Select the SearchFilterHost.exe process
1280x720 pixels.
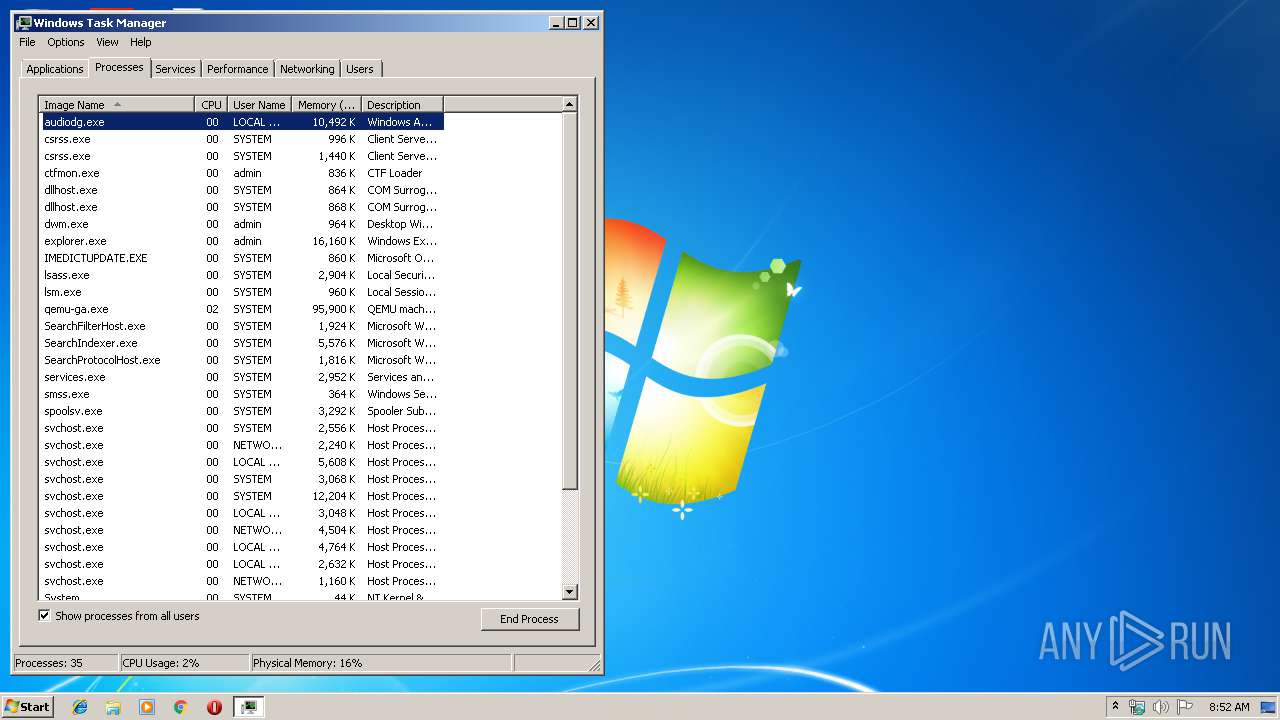tap(241, 326)
